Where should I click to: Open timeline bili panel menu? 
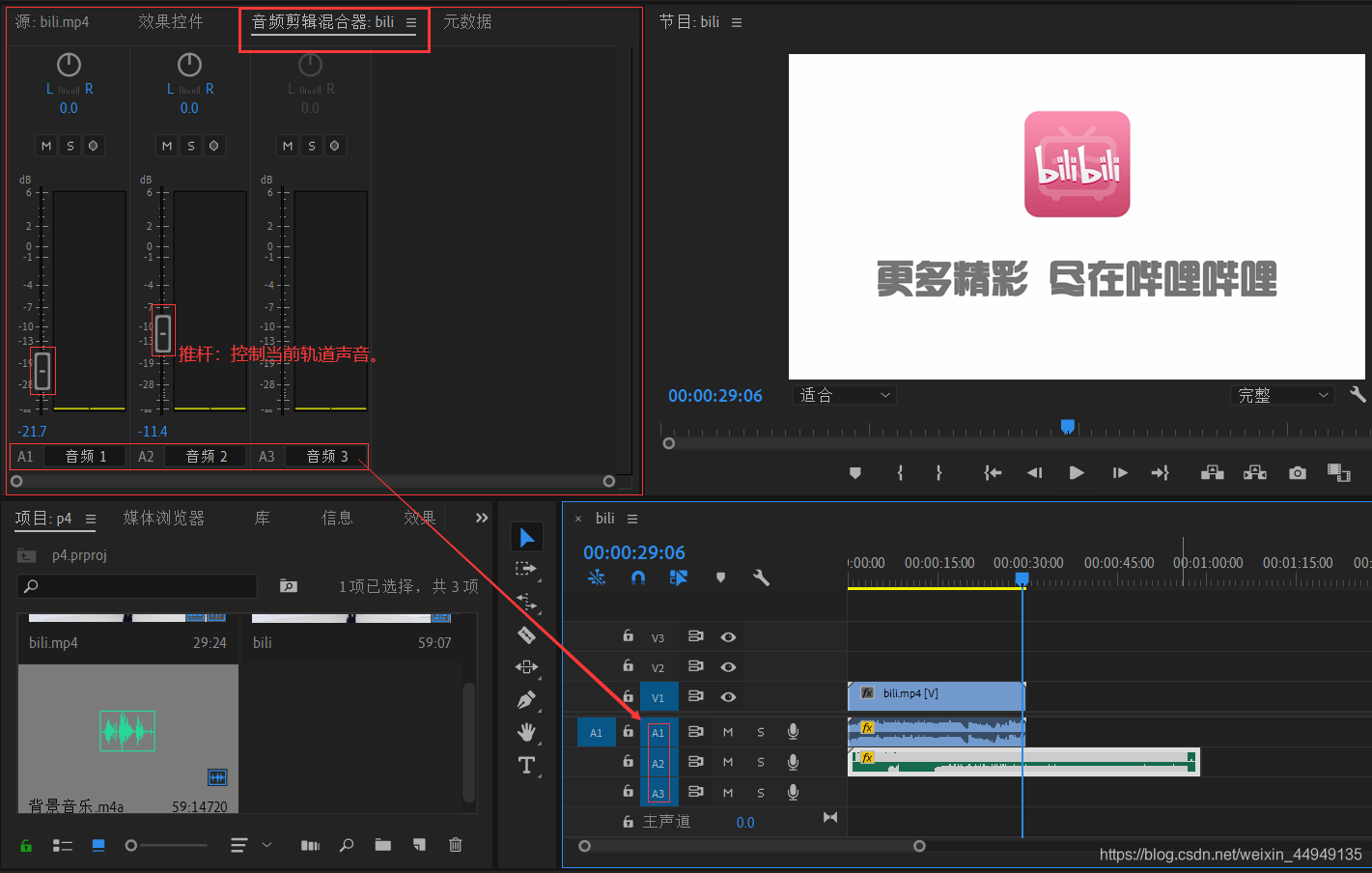point(632,519)
